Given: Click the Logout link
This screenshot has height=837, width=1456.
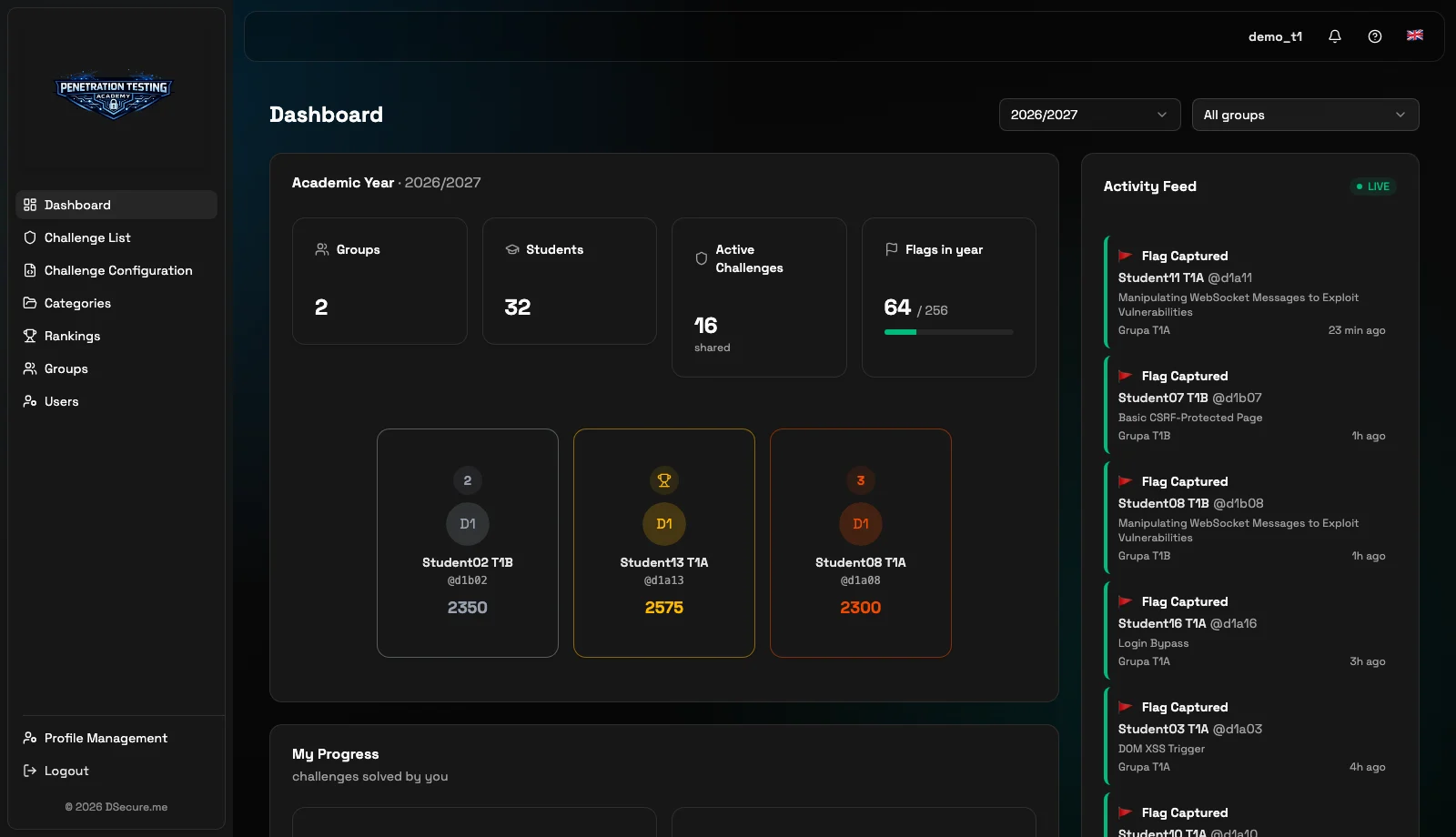Looking at the screenshot, I should (x=116, y=771).
